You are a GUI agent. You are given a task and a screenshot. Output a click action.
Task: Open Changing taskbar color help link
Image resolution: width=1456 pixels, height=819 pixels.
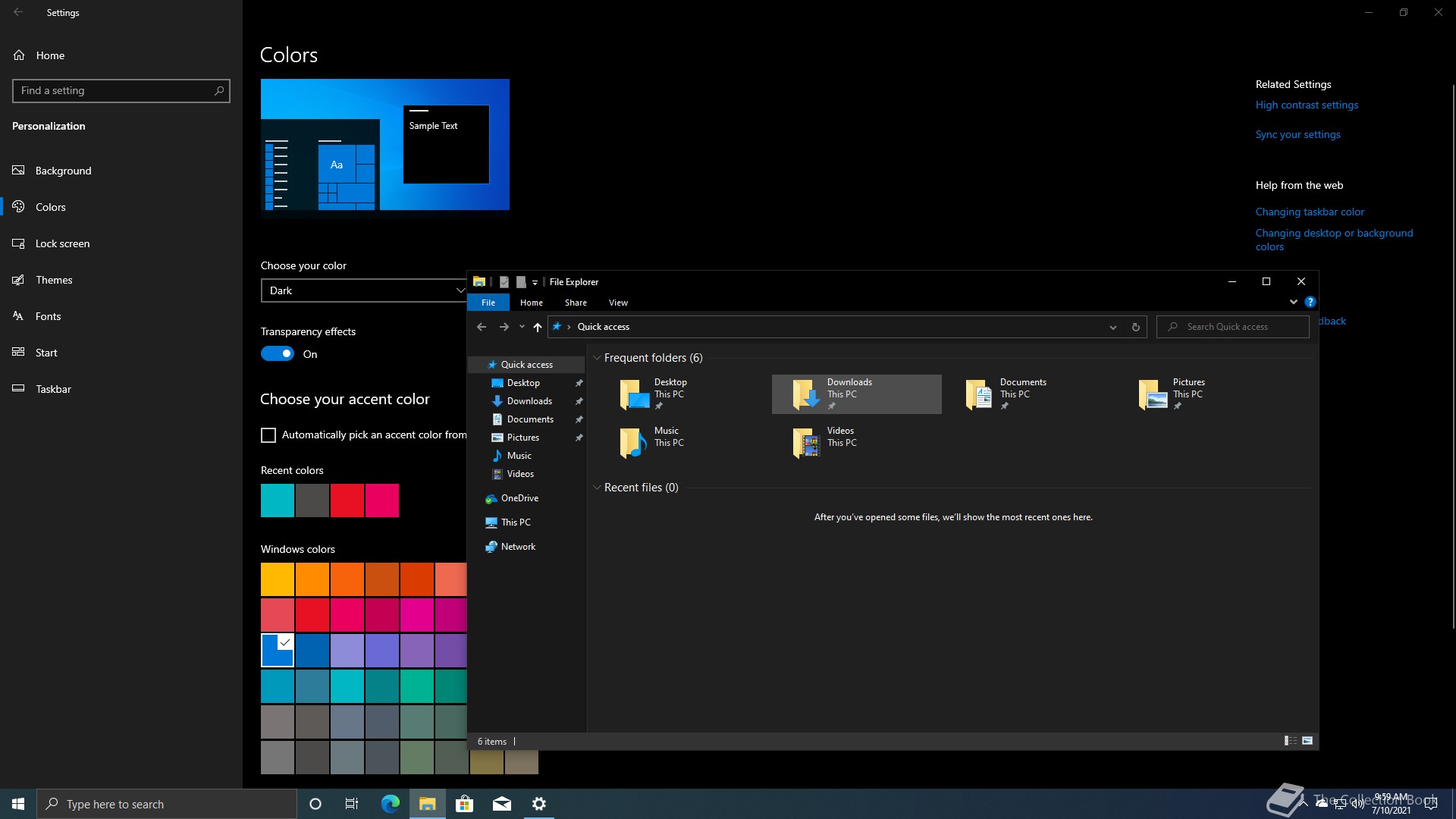coord(1310,212)
